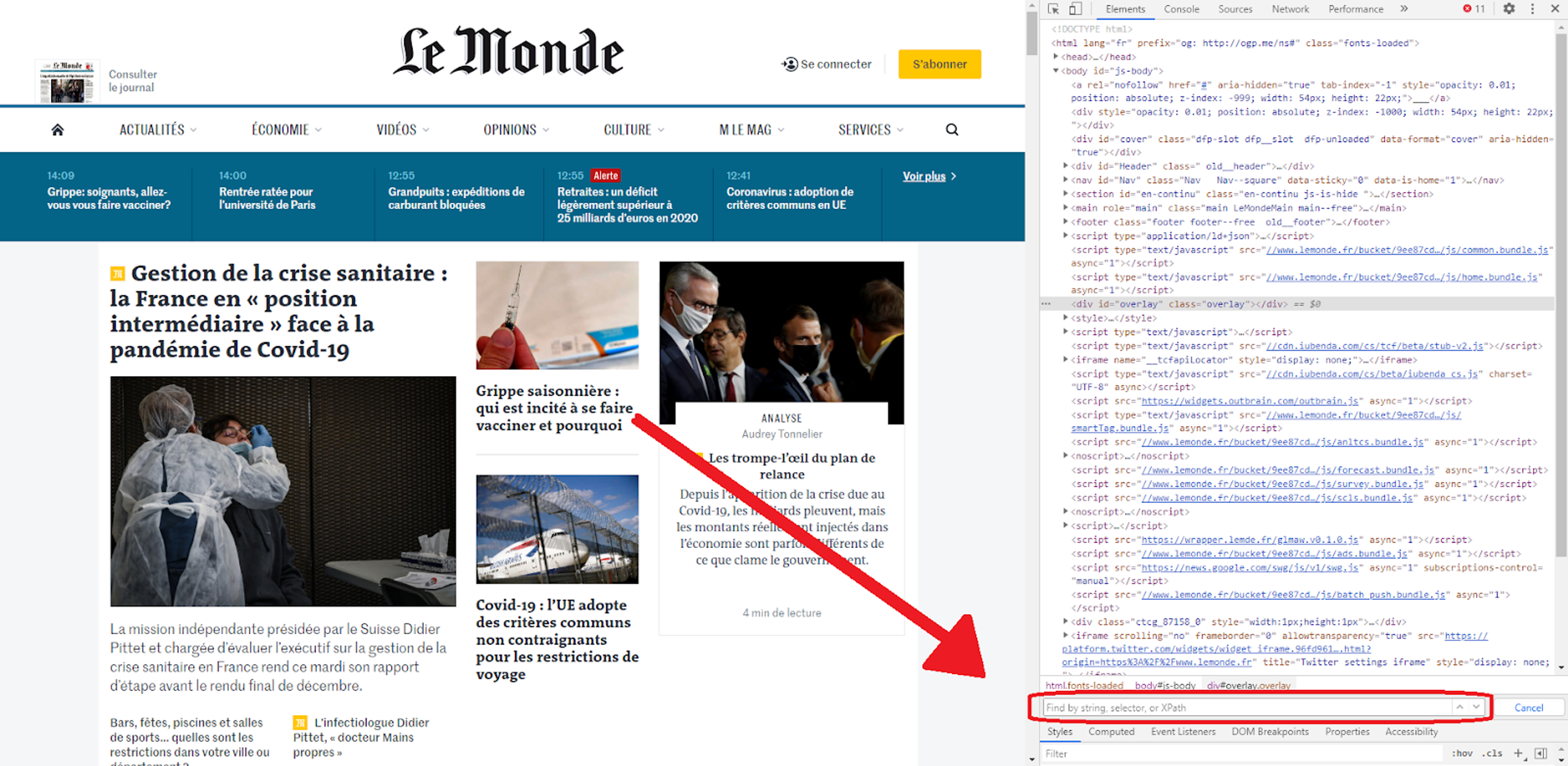Switch to the Sources tab
This screenshot has width=1568, height=766.
(1235, 9)
